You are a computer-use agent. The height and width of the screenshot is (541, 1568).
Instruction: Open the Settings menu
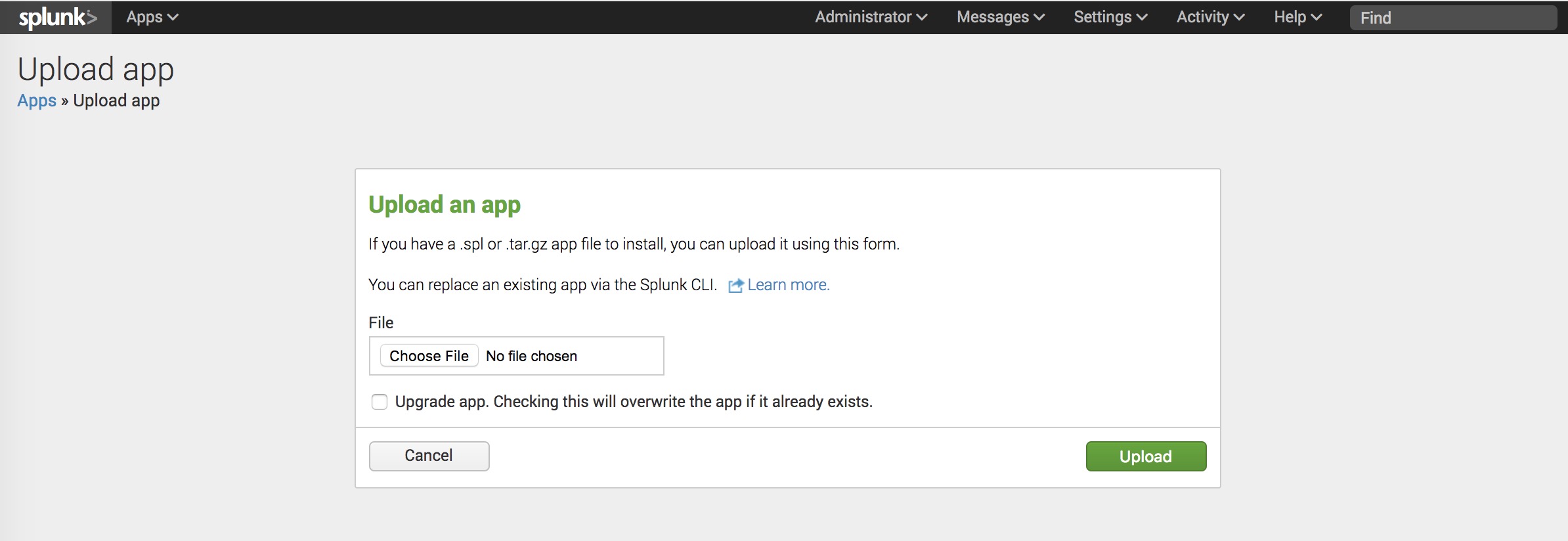click(1110, 18)
